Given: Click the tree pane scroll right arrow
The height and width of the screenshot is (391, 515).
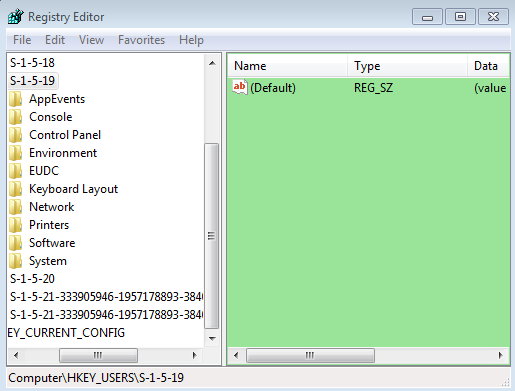Looking at the screenshot, I should [x=195, y=355].
